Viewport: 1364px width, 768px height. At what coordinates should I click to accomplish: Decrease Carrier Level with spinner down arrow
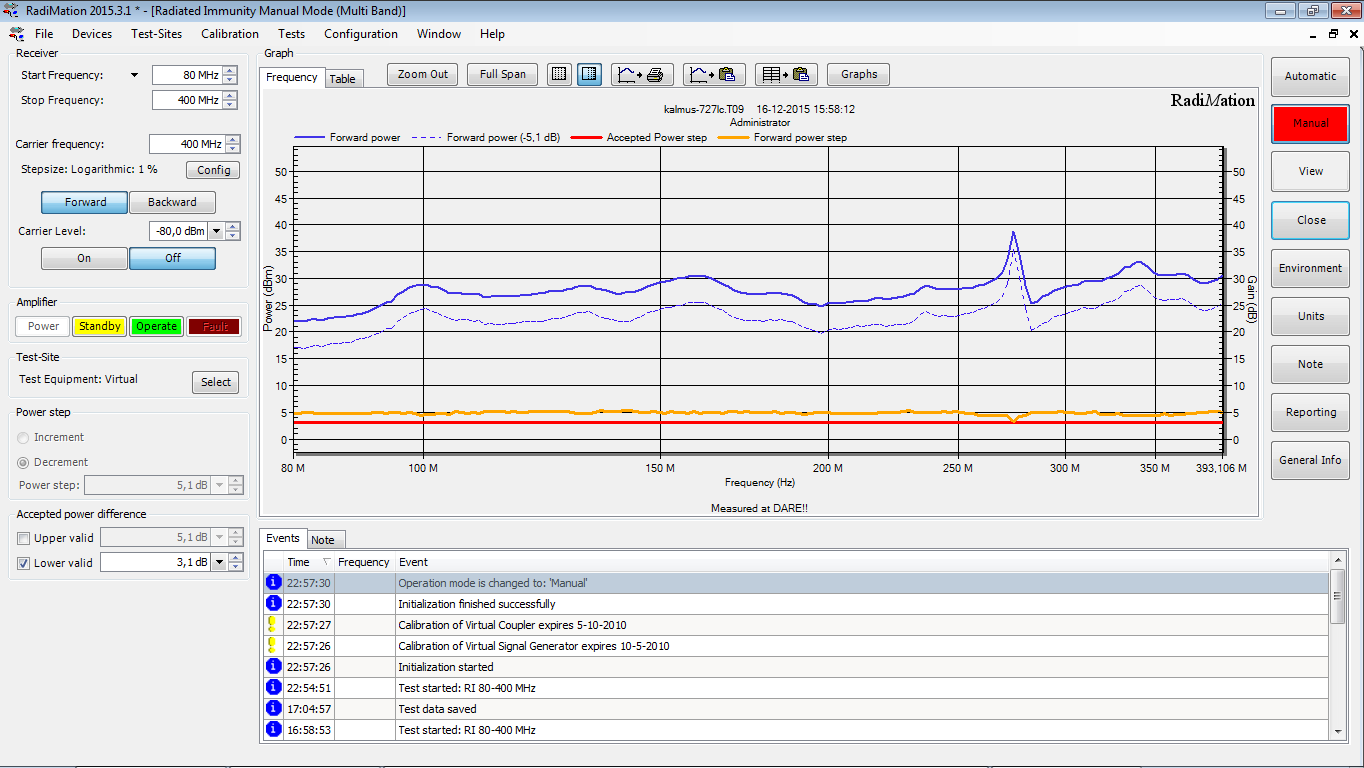(x=233, y=235)
